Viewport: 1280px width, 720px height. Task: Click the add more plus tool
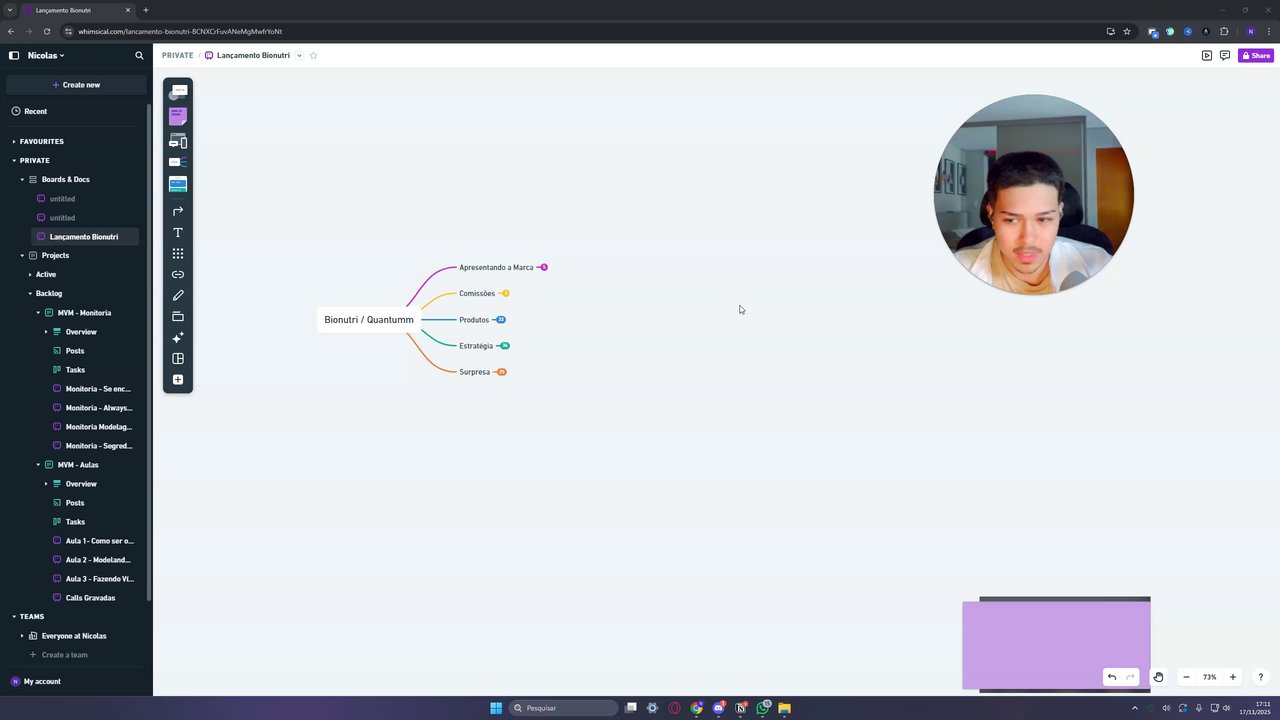[178, 379]
